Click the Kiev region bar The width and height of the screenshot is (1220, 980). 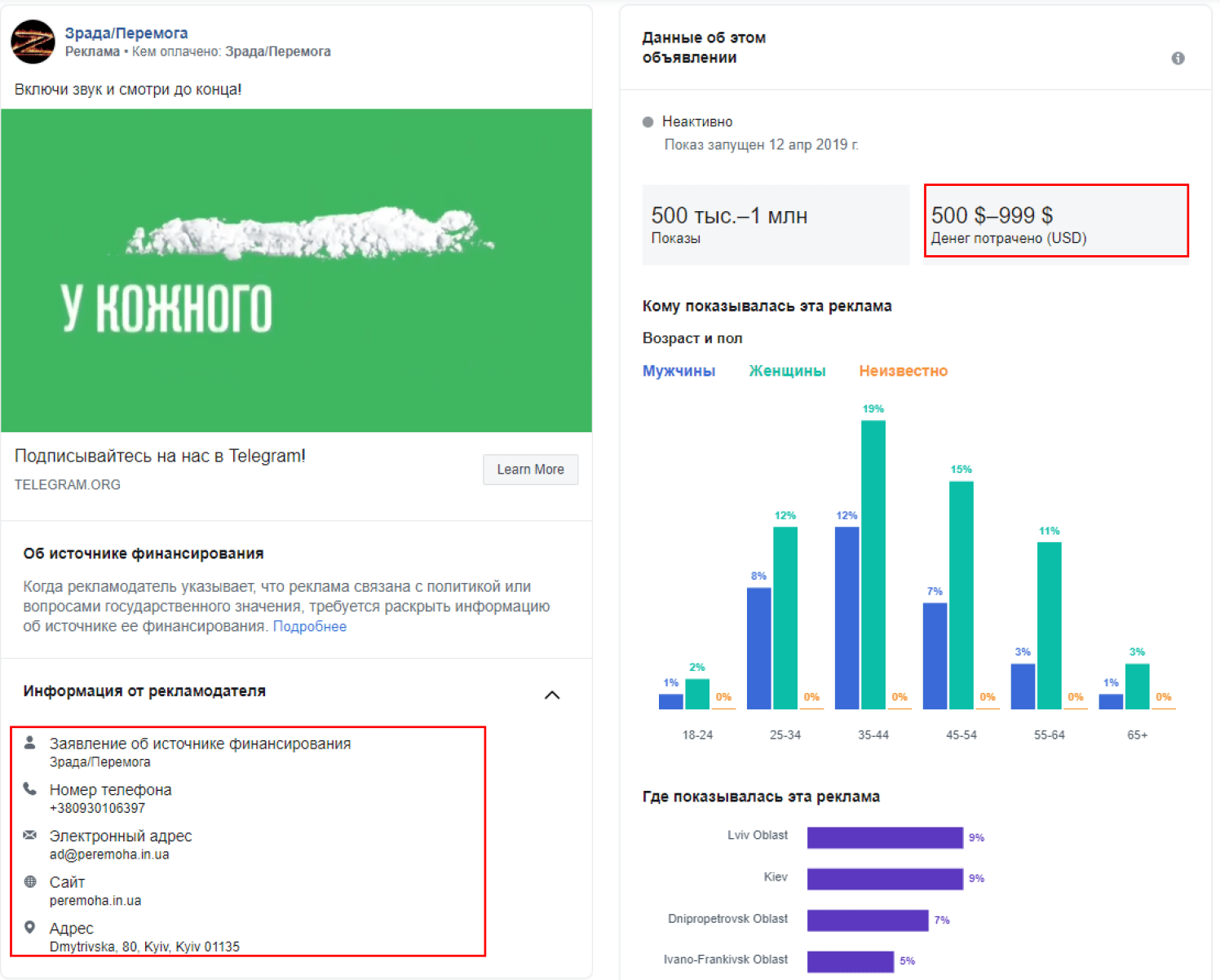click(x=885, y=878)
